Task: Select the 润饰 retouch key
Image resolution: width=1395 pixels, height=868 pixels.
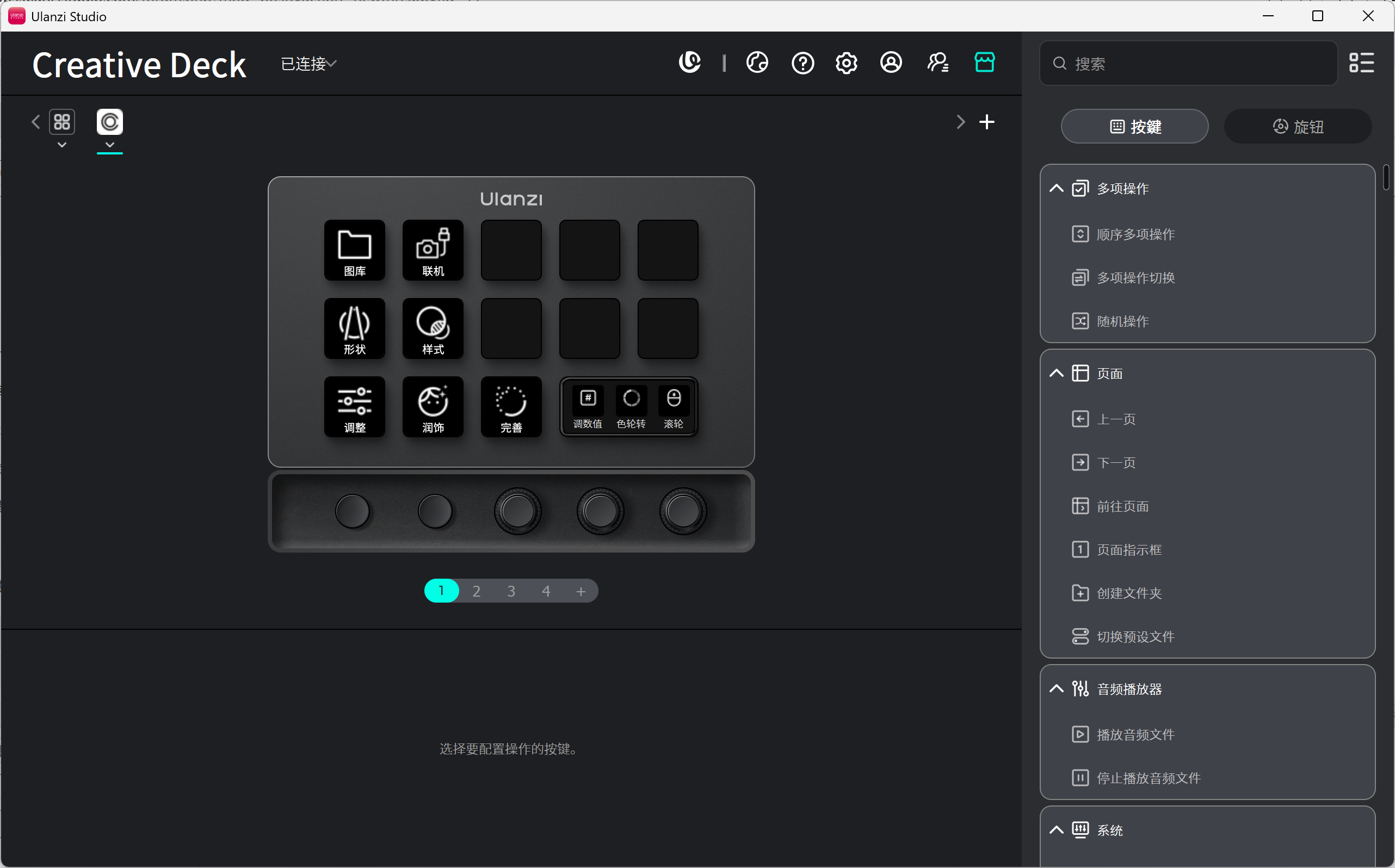Action: [433, 406]
